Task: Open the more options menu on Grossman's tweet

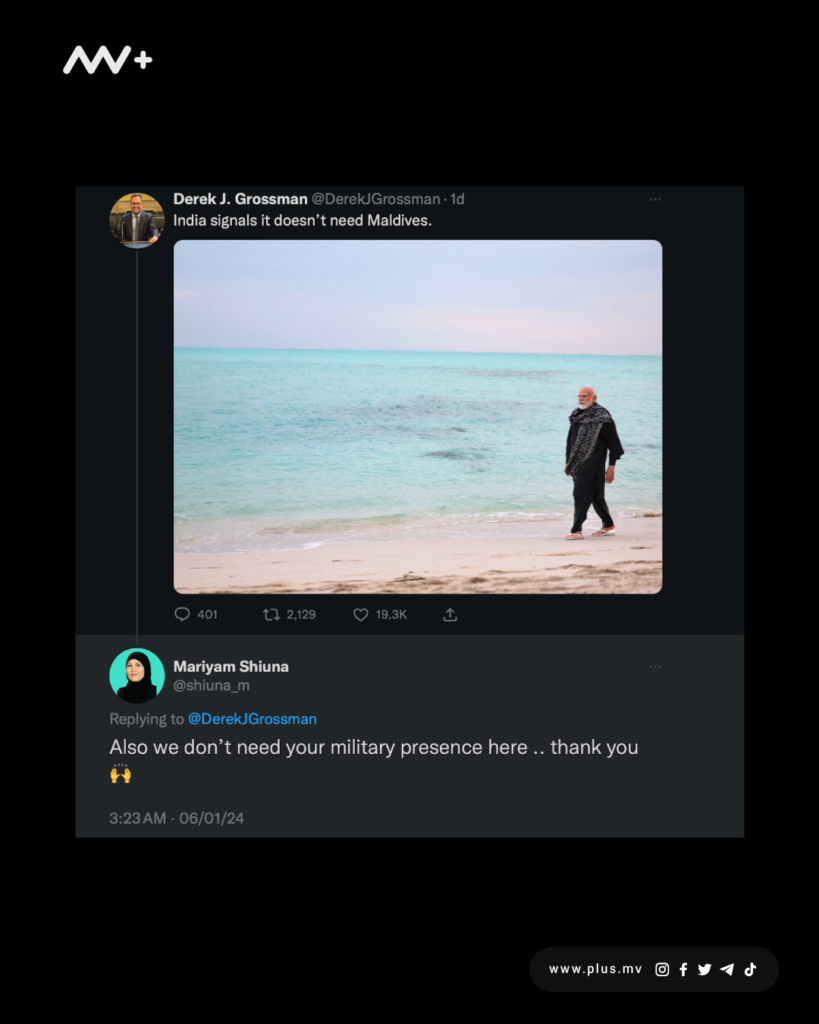Action: click(x=655, y=199)
